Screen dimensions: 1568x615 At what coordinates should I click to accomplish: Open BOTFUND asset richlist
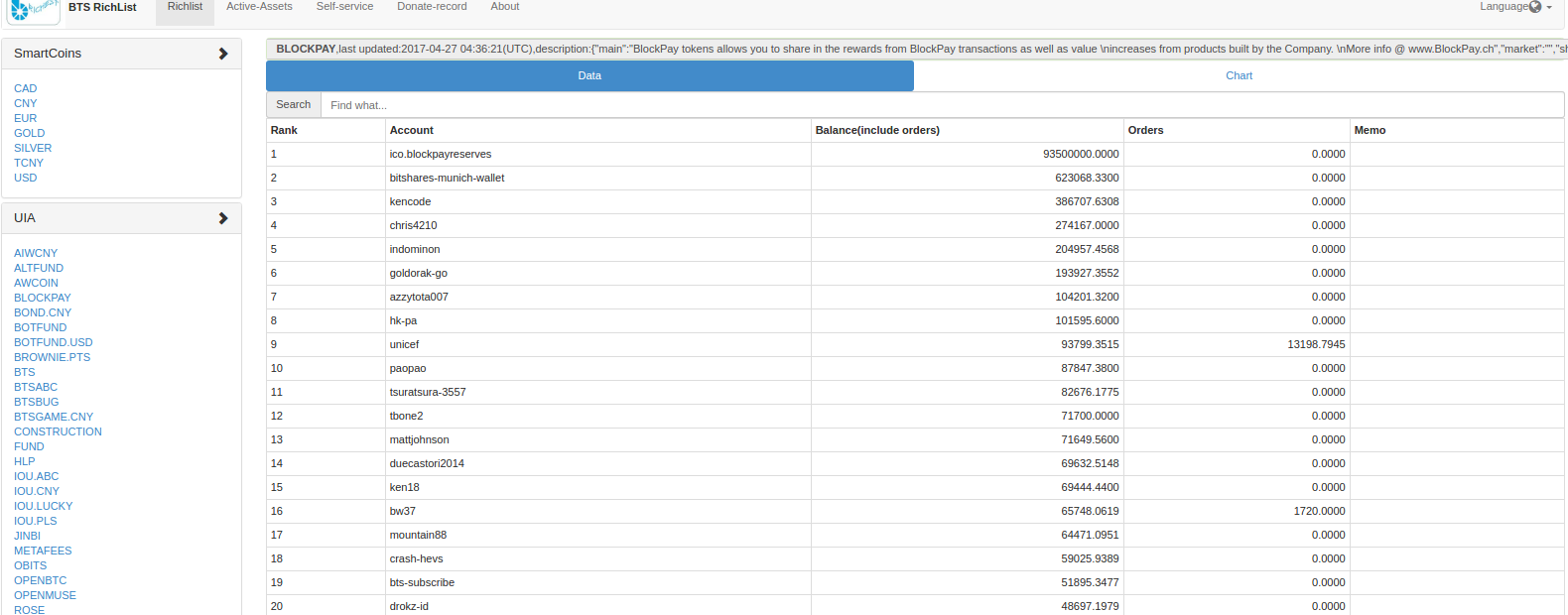[41, 327]
